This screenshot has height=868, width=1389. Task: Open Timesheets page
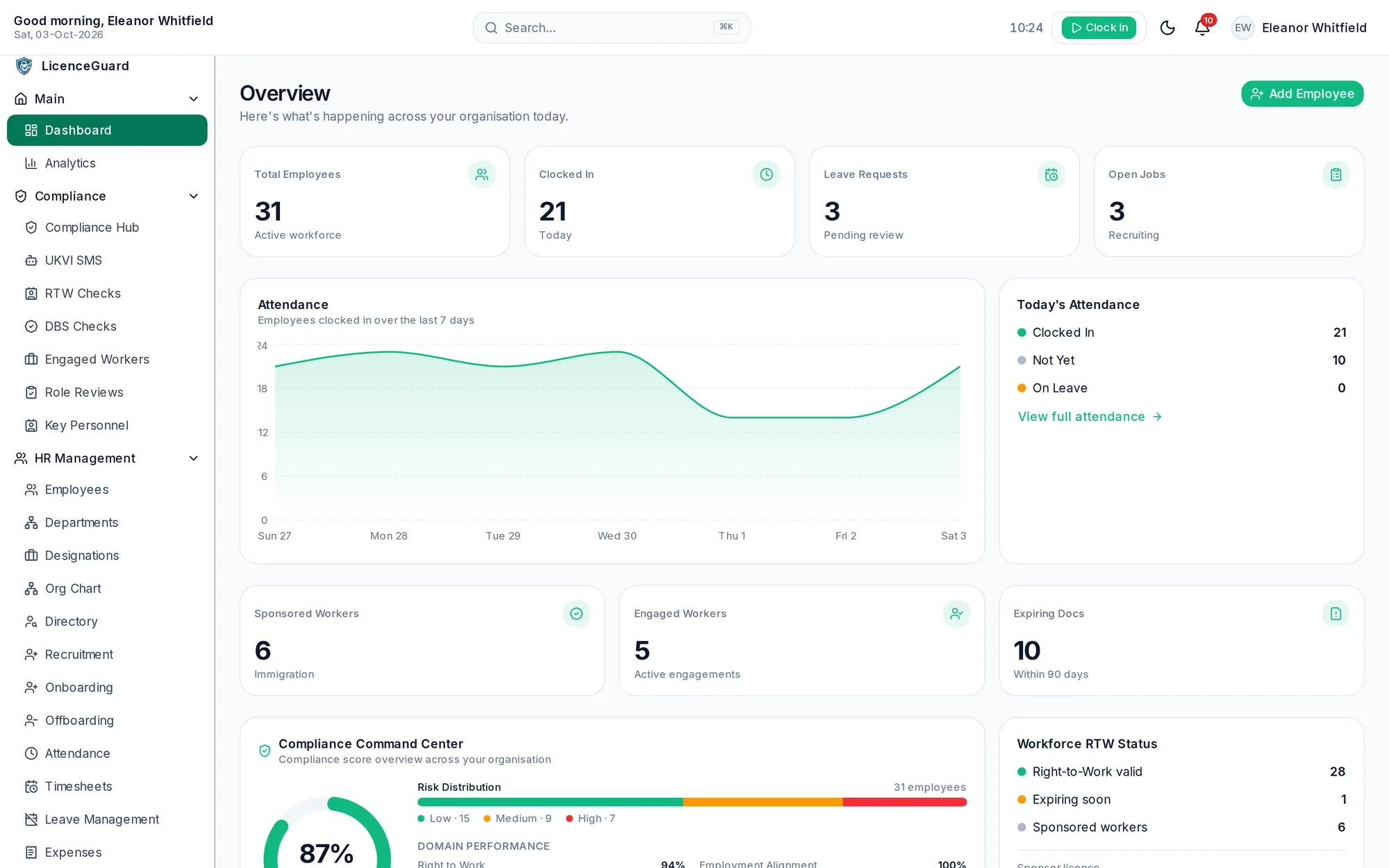[x=107, y=787]
